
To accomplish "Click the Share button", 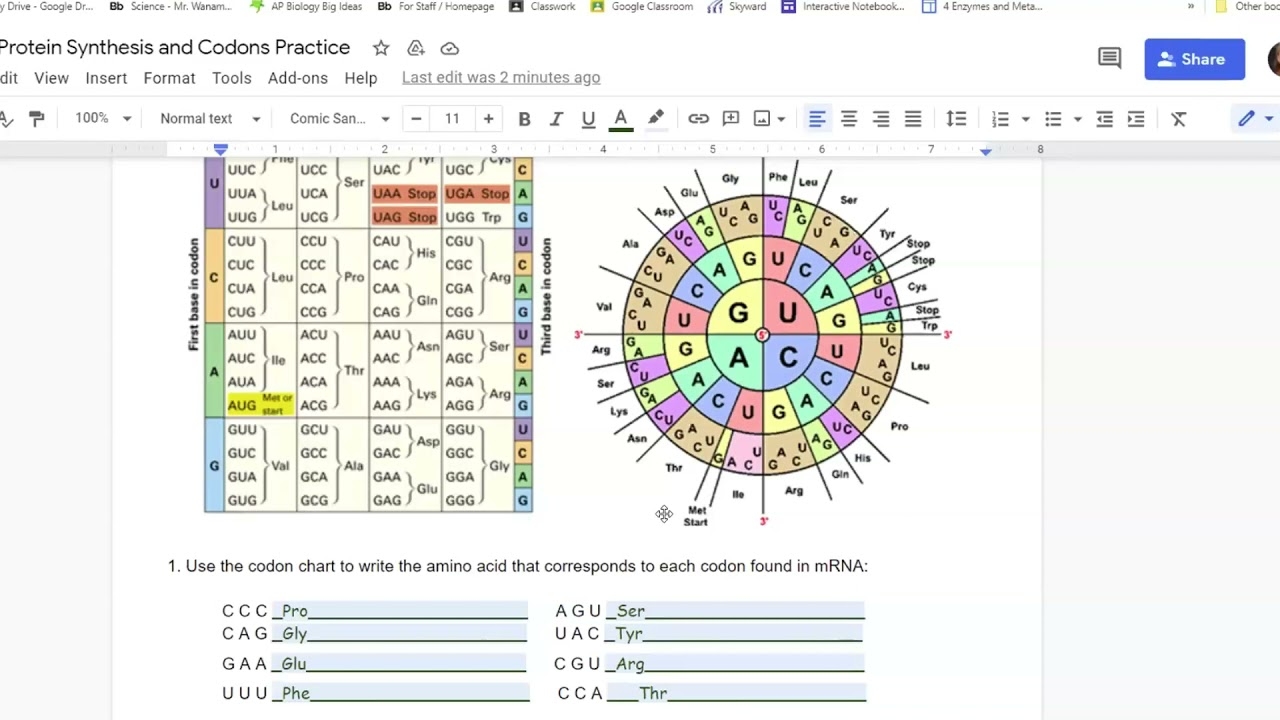I will [x=1194, y=59].
